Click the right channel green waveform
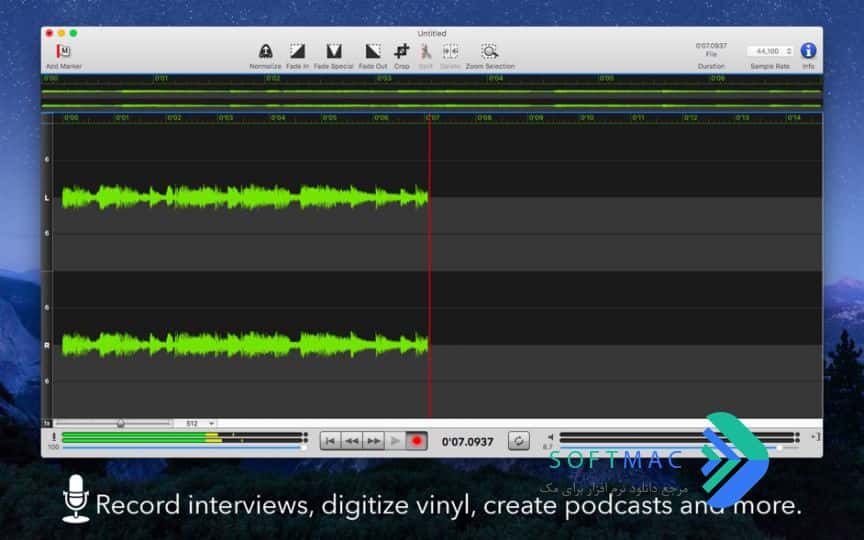The height and width of the screenshot is (540, 864). click(245, 344)
